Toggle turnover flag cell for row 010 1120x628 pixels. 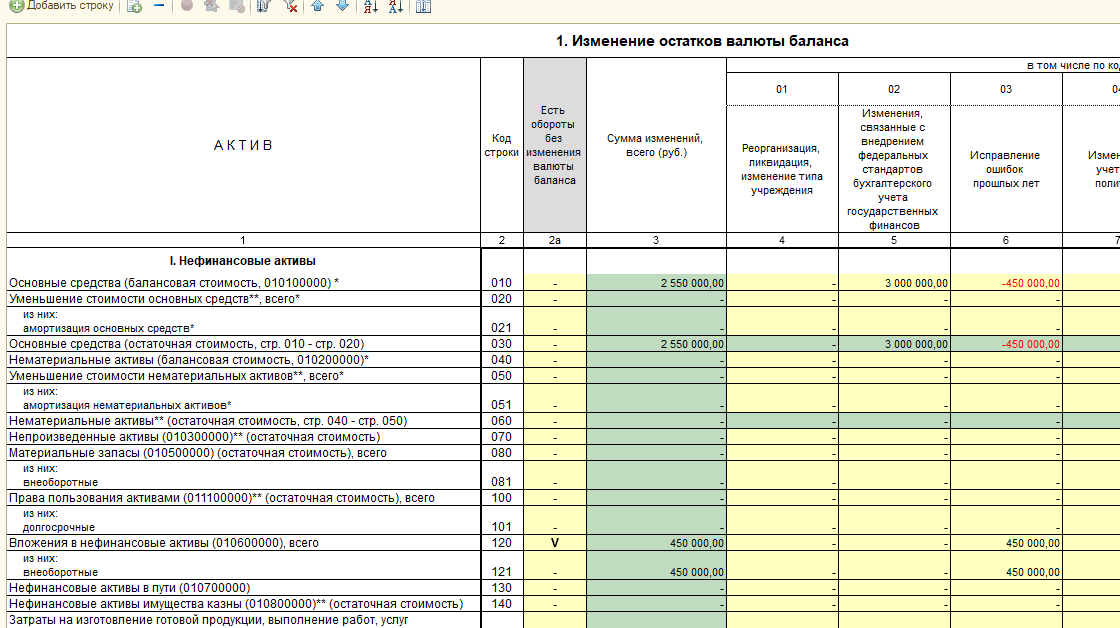point(555,283)
